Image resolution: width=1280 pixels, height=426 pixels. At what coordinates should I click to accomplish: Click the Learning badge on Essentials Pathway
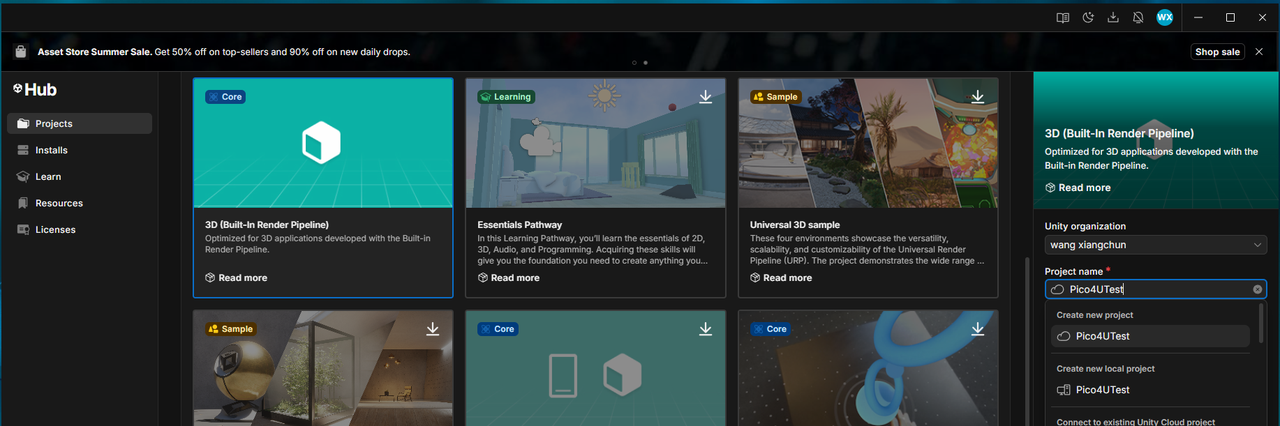click(x=506, y=97)
